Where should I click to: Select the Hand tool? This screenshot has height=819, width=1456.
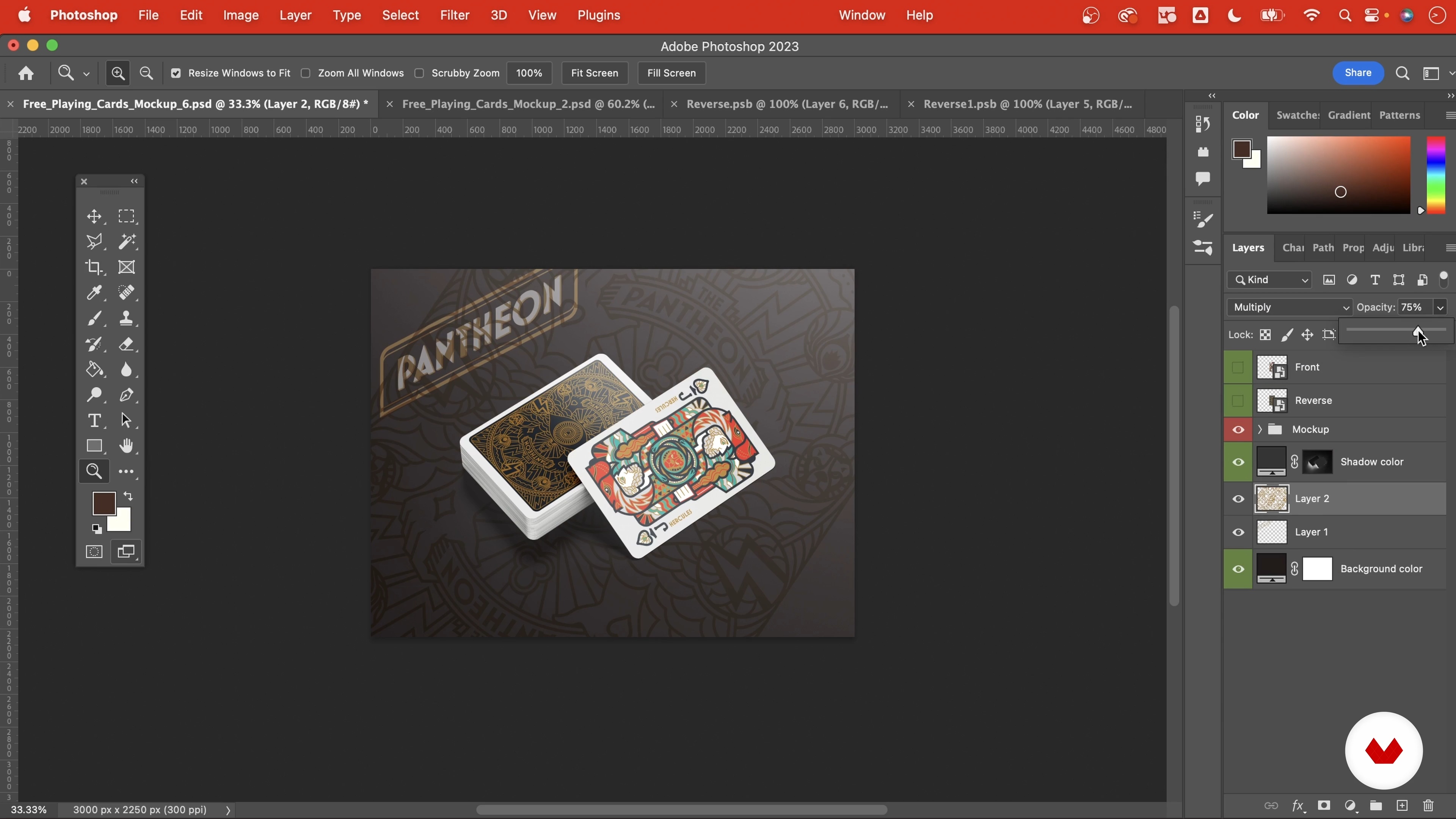coord(127,446)
